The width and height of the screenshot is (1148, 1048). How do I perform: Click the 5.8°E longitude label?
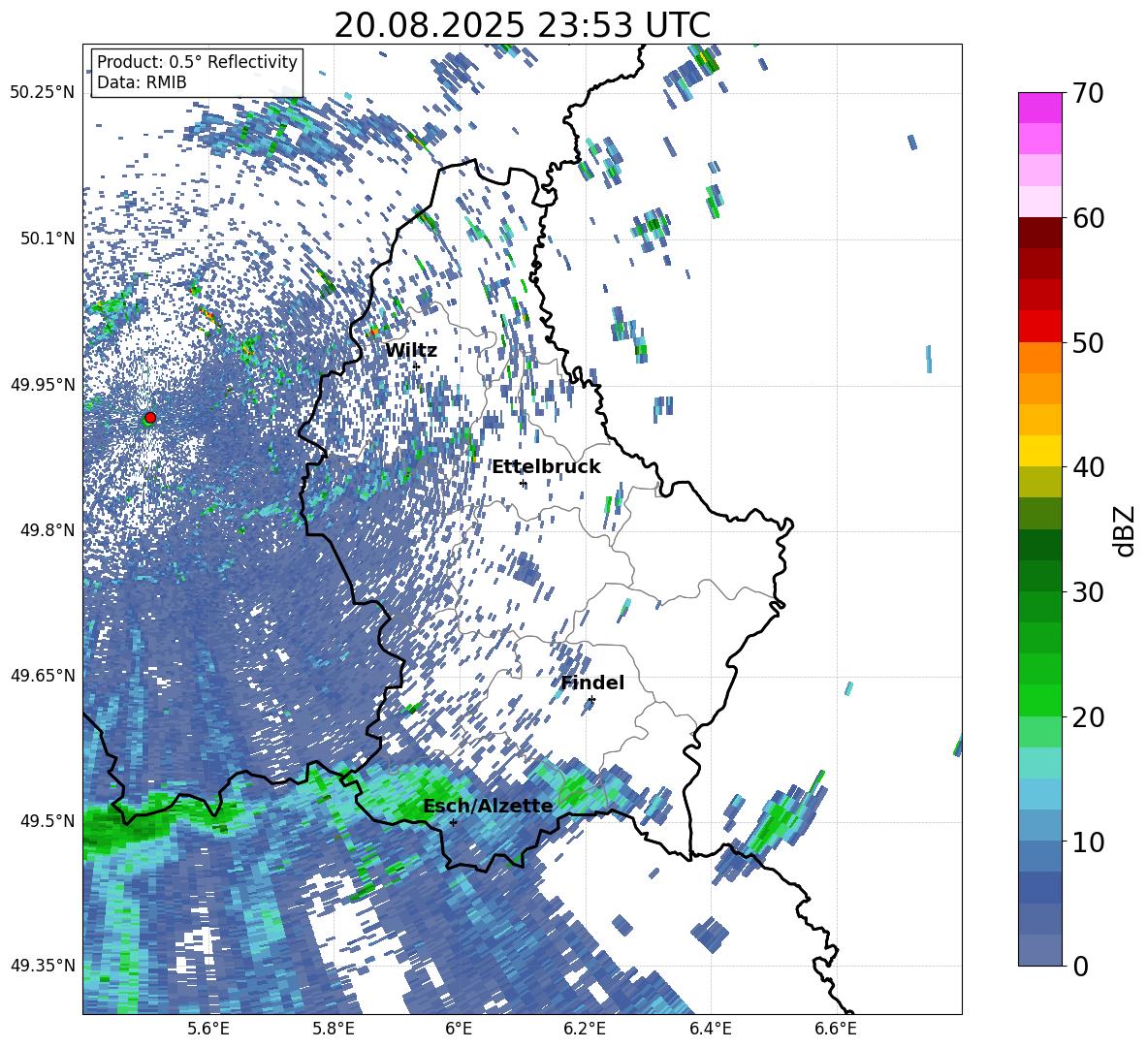(x=334, y=1029)
